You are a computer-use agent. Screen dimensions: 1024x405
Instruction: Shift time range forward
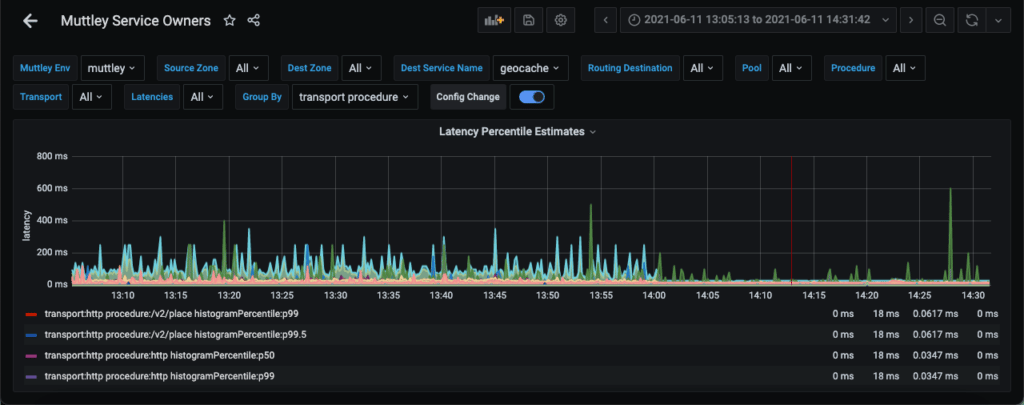pyautogui.click(x=909, y=20)
